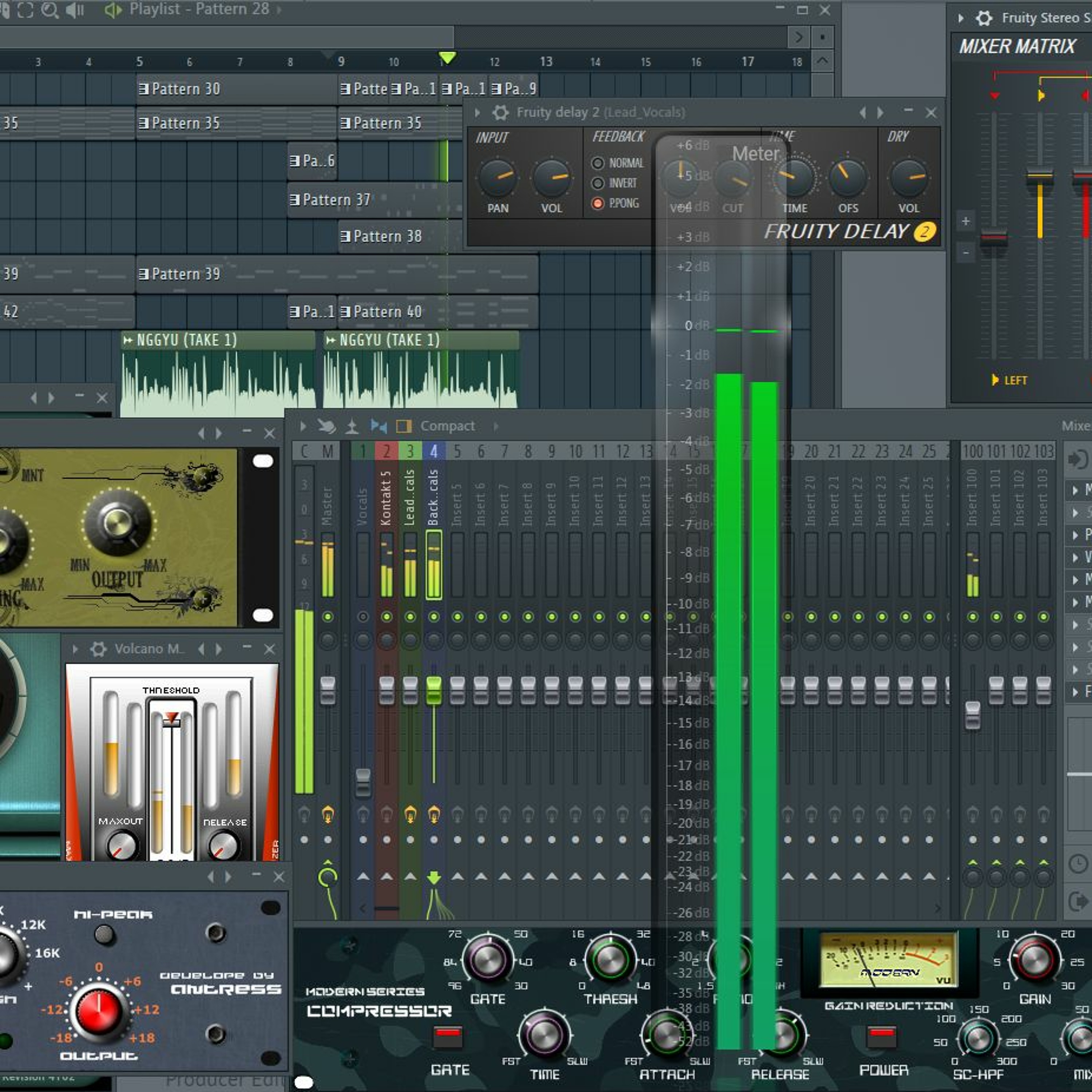Click the red arrow in Mixer Matrix
Screen dimensions: 1092x1092
[x=995, y=95]
